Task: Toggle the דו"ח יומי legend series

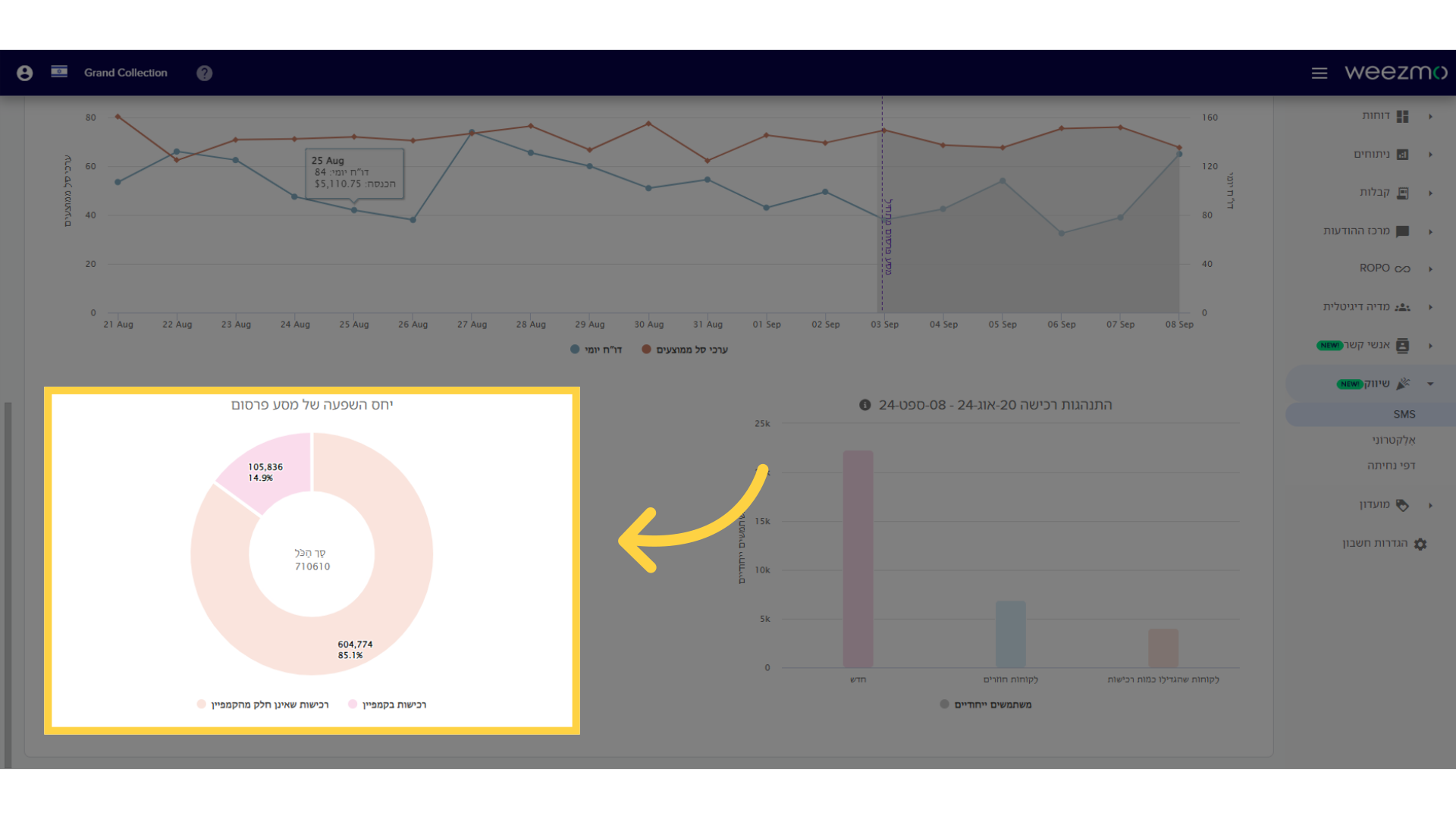Action: pos(596,350)
